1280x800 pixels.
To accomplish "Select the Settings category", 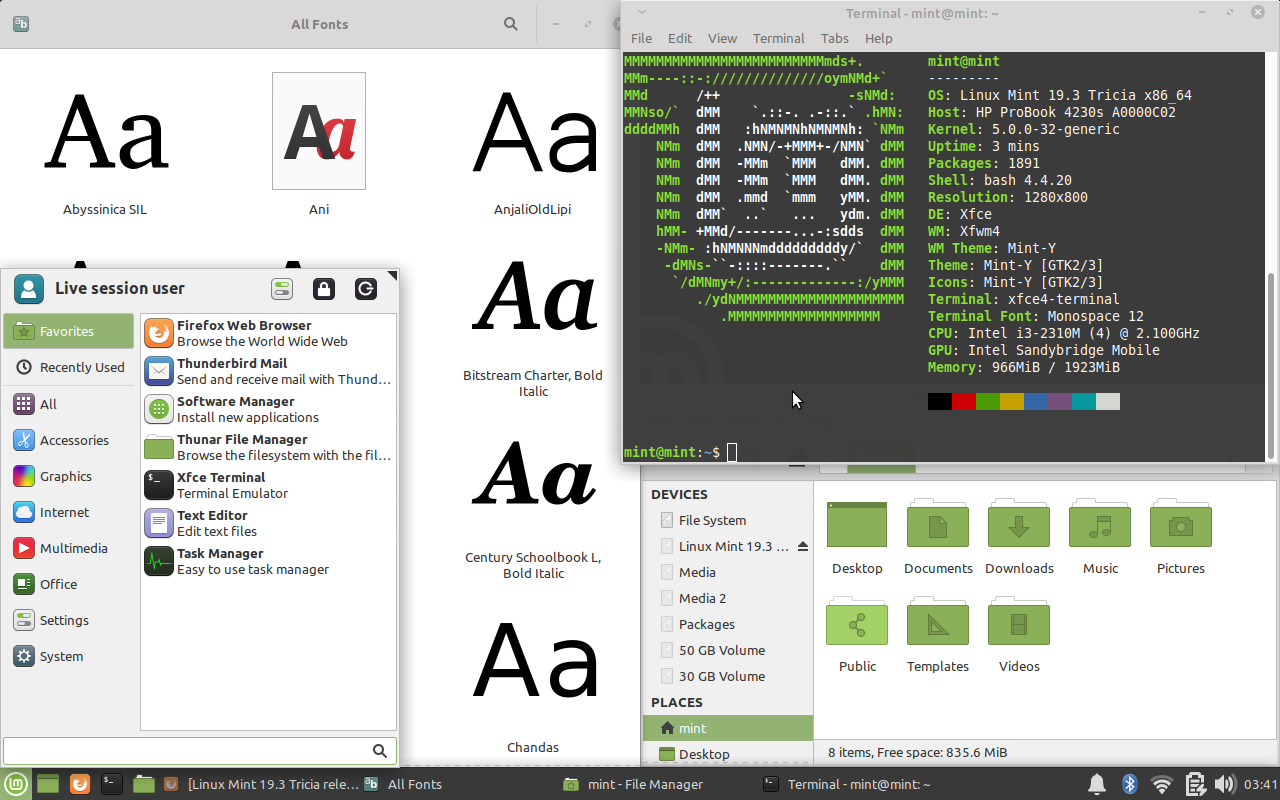I will (69, 620).
